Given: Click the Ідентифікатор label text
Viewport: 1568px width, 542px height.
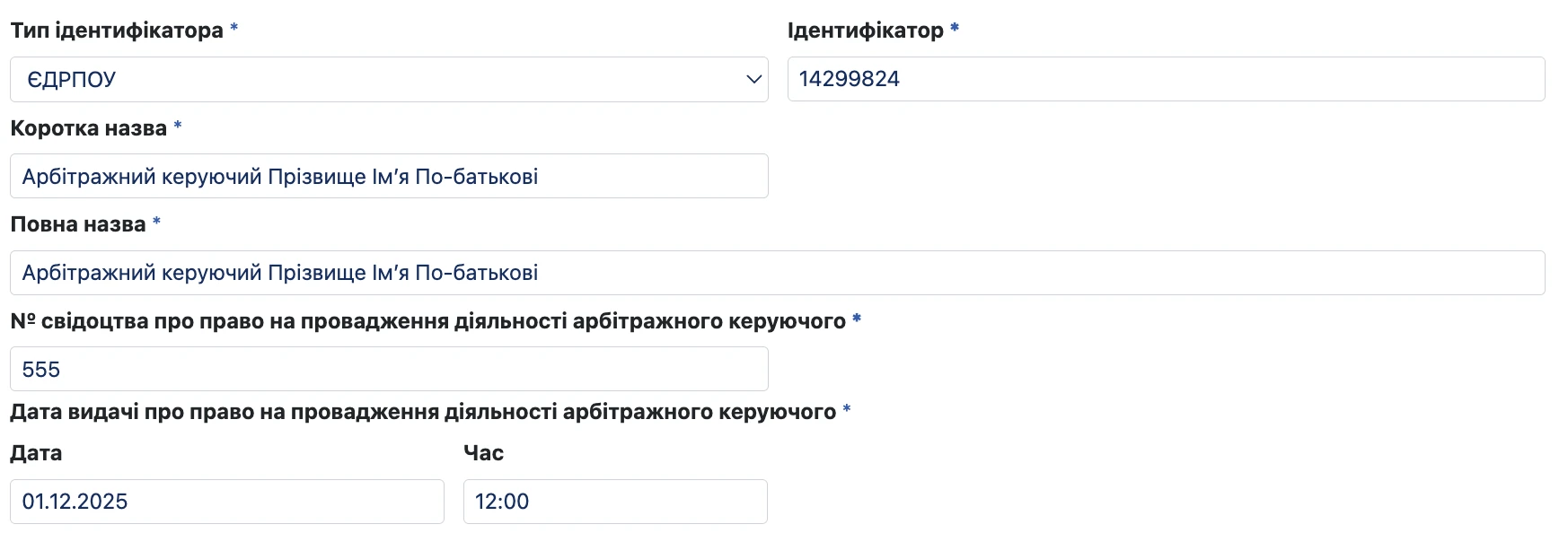Looking at the screenshot, I should coord(866,31).
